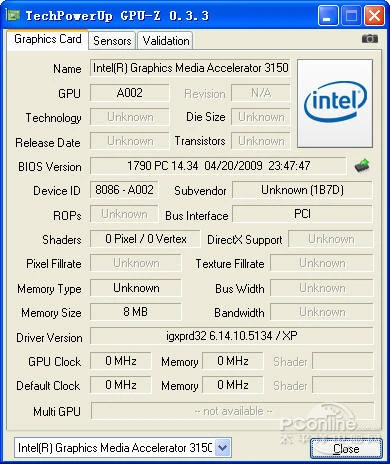Click the GPU-Z title bar app icon
This screenshot has width=390, height=464.
13,15
